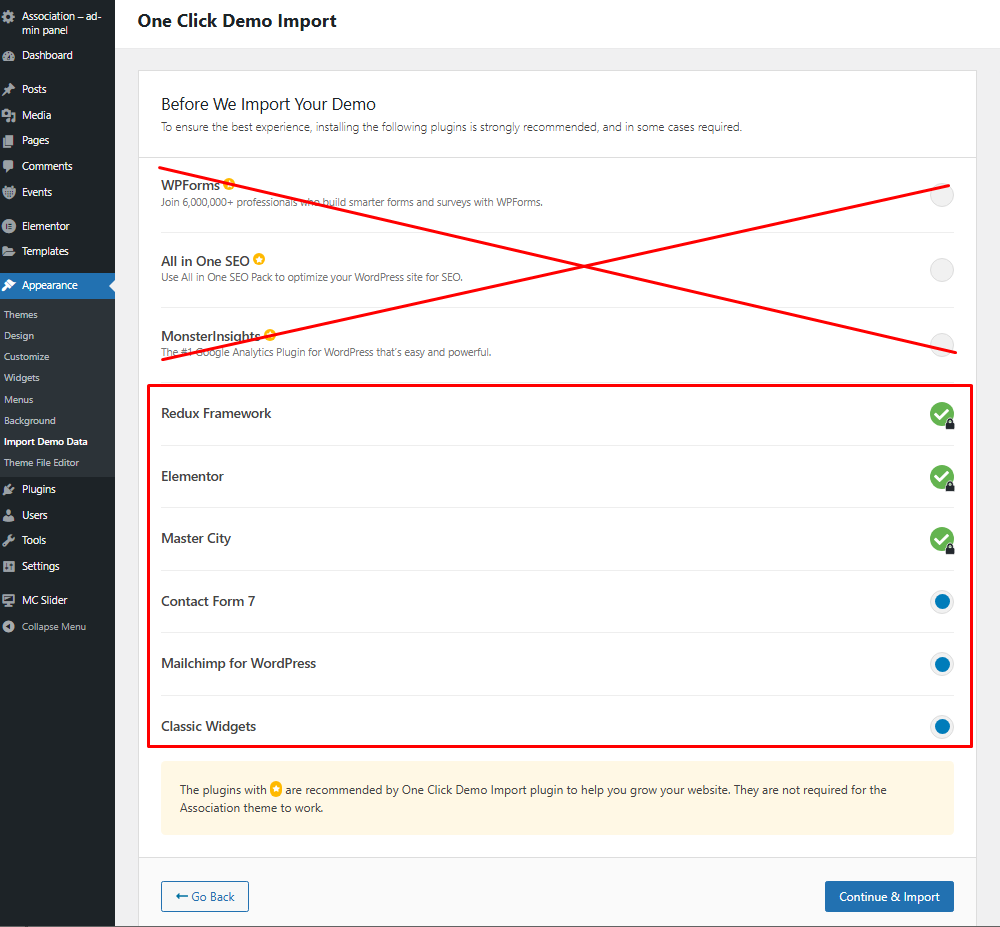Click the Settings sliders icon
The width and height of the screenshot is (1000, 927).
click(x=9, y=566)
